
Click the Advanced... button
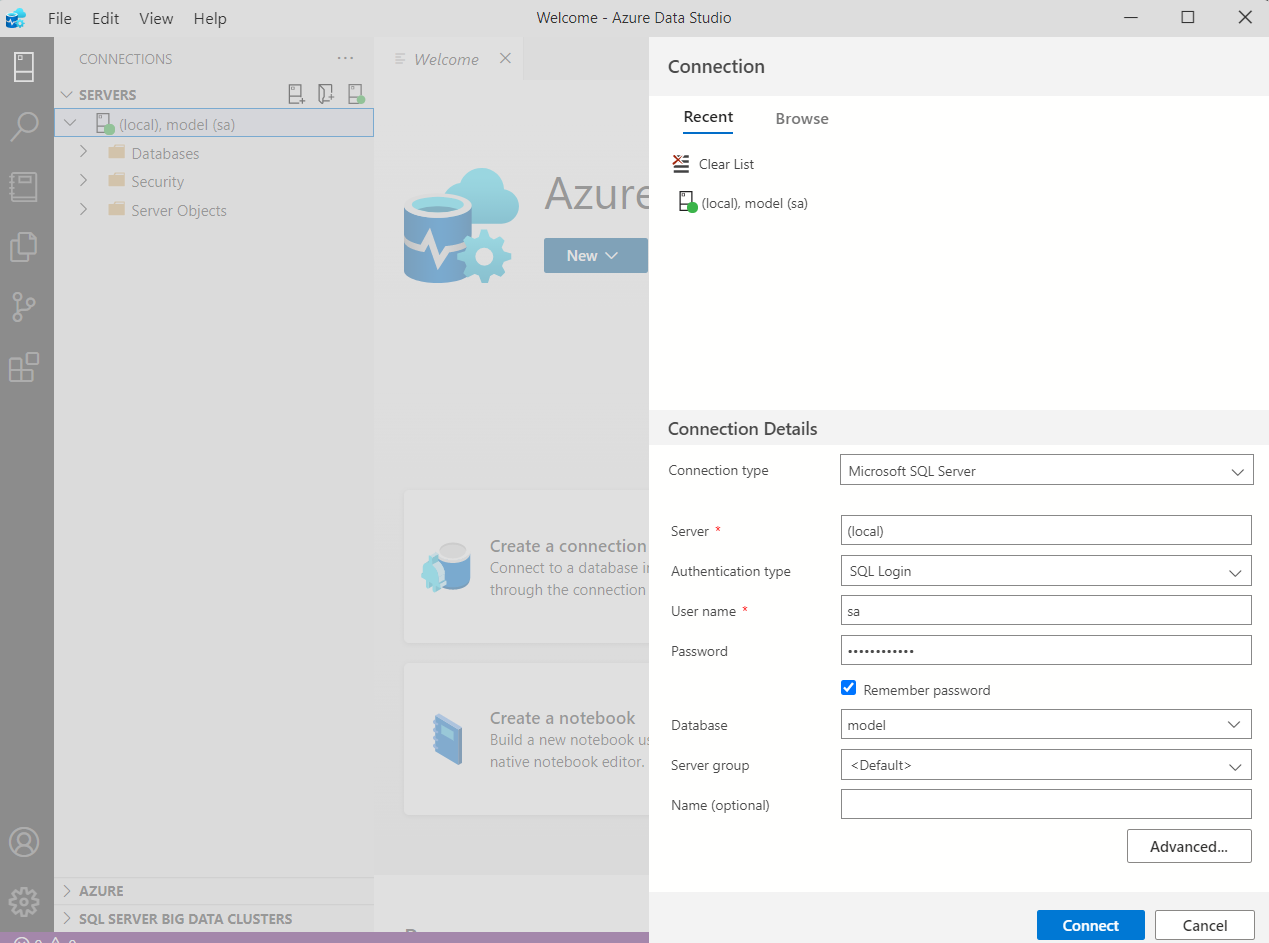point(1189,846)
